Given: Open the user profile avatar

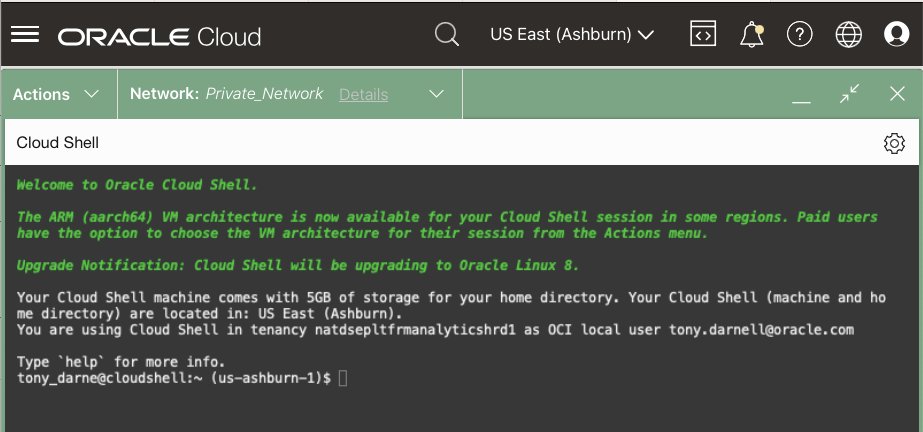Looking at the screenshot, I should (897, 34).
